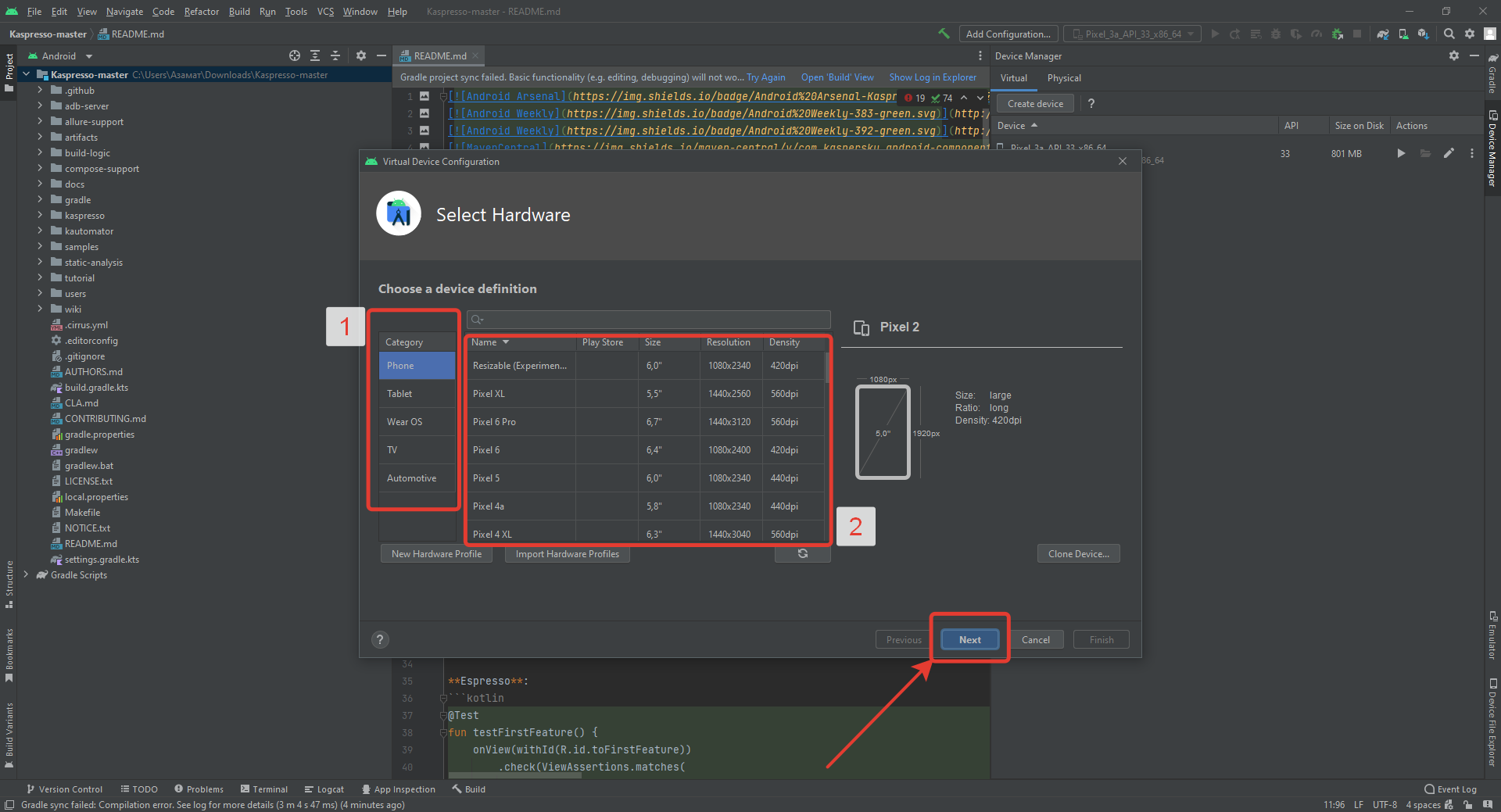1501x812 pixels.
Task: Click Collapse All icon in Project panel
Action: (335, 55)
